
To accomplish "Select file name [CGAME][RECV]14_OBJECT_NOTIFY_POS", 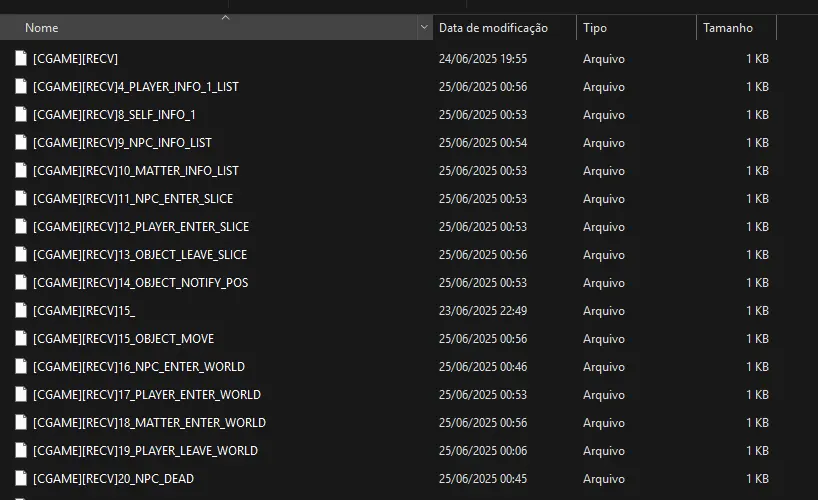I will point(140,282).
